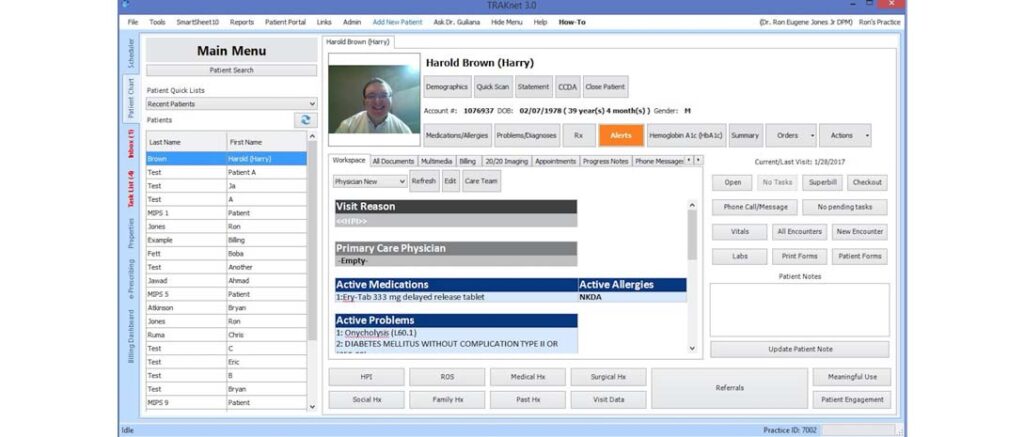Click the Patient Search button

coord(231,70)
